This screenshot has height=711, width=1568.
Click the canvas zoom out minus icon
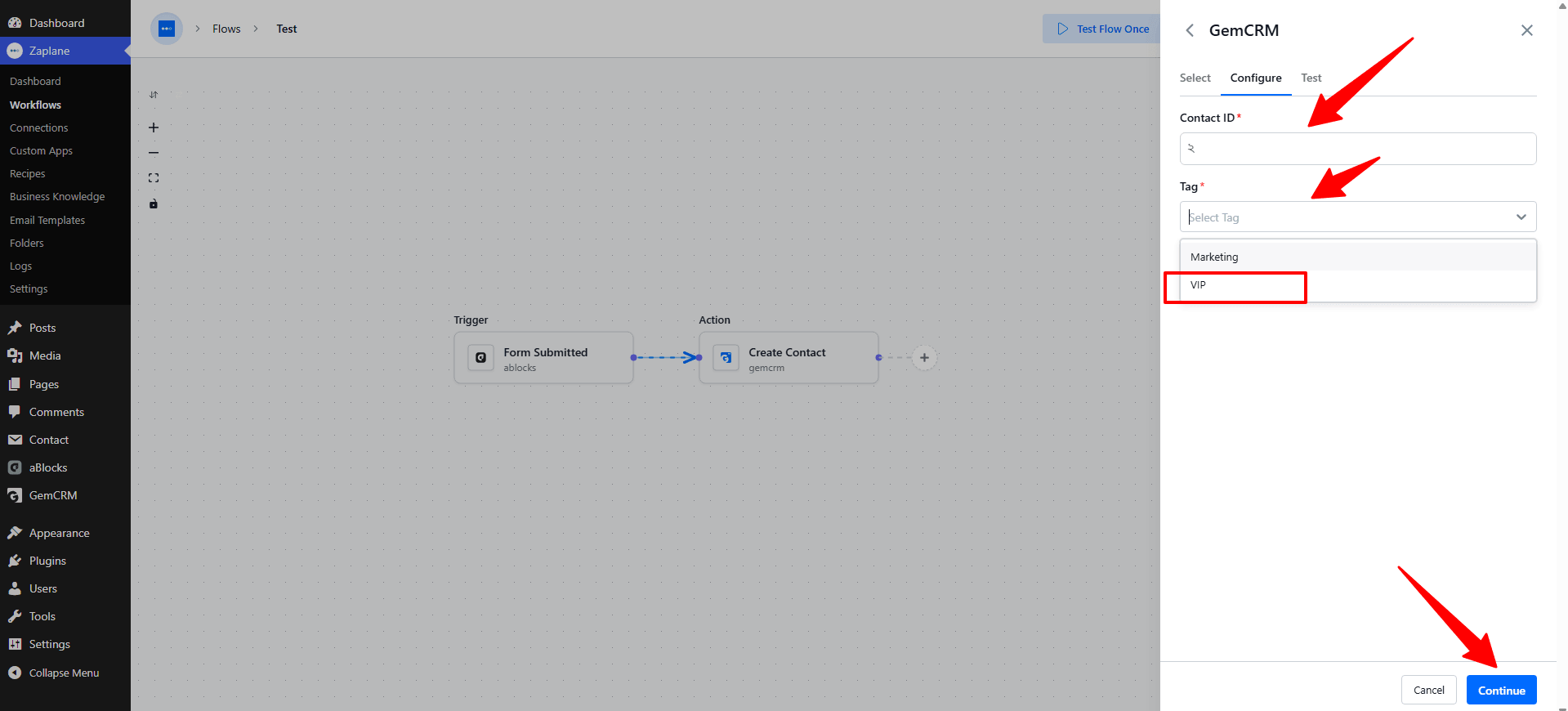154,153
